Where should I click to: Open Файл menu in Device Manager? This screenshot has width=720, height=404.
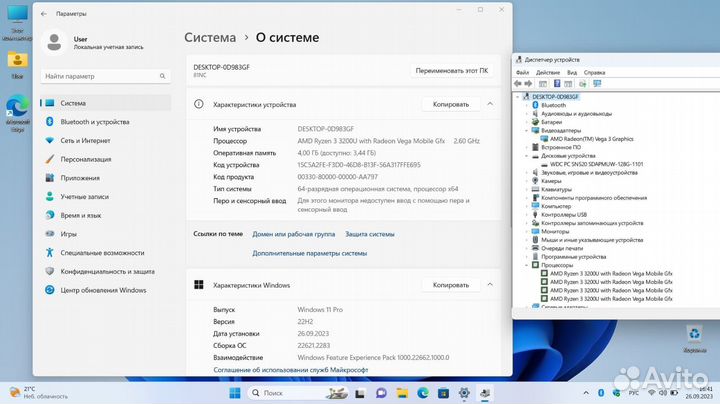tap(523, 73)
